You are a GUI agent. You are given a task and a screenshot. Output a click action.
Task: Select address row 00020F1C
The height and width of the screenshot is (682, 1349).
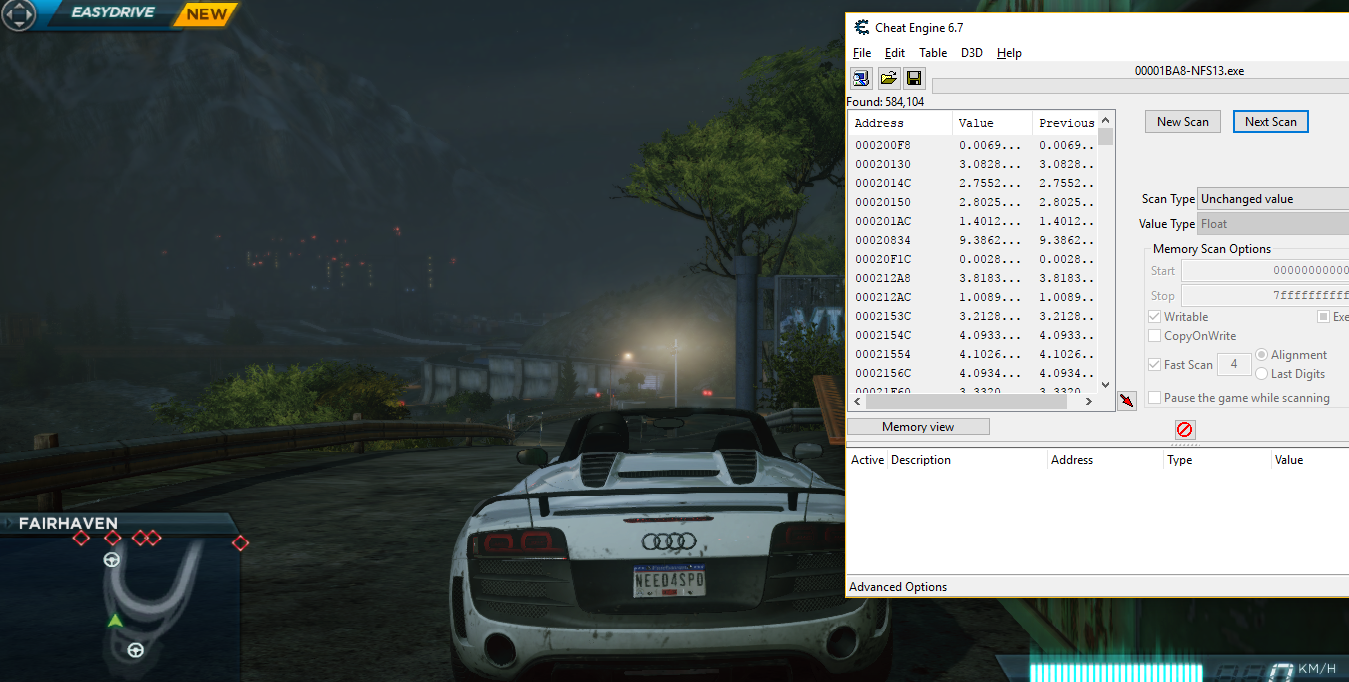pos(972,259)
